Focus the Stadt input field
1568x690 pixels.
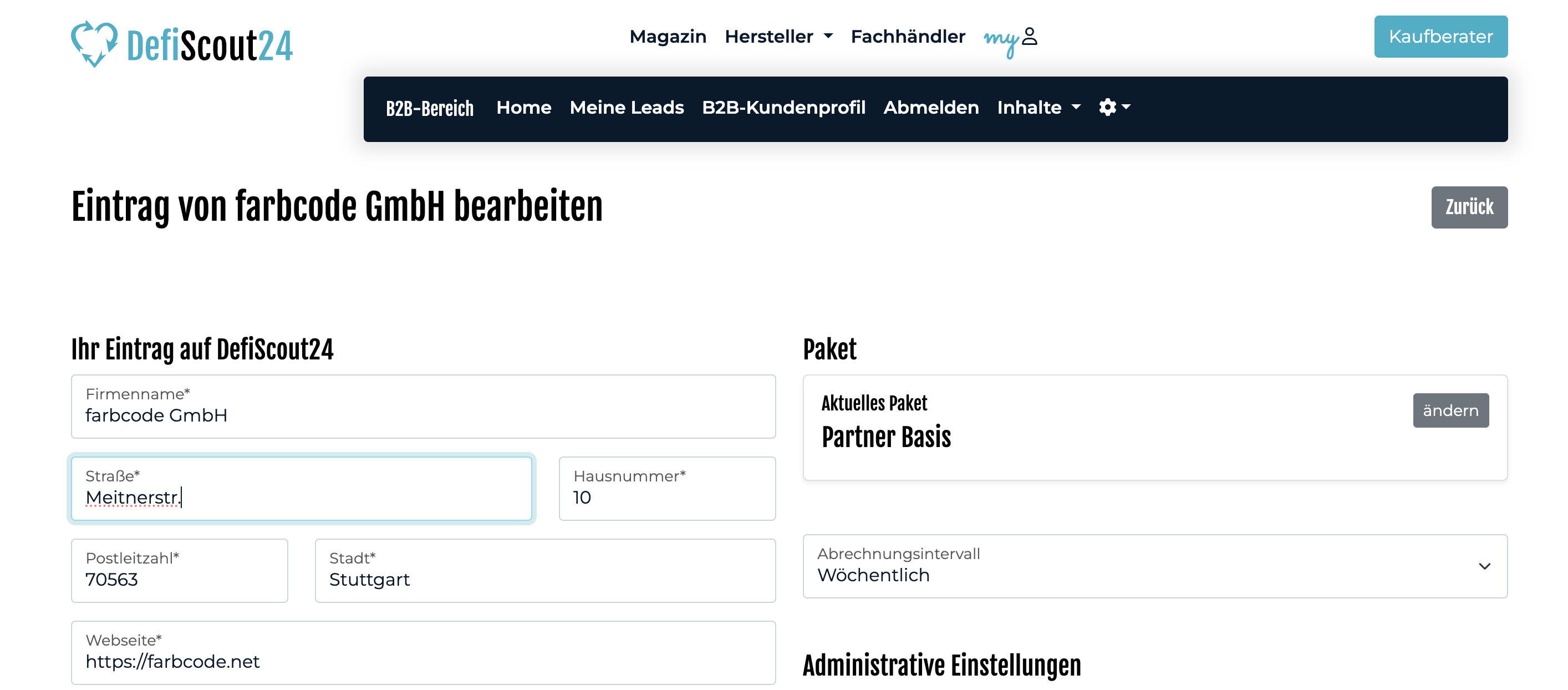point(545,571)
